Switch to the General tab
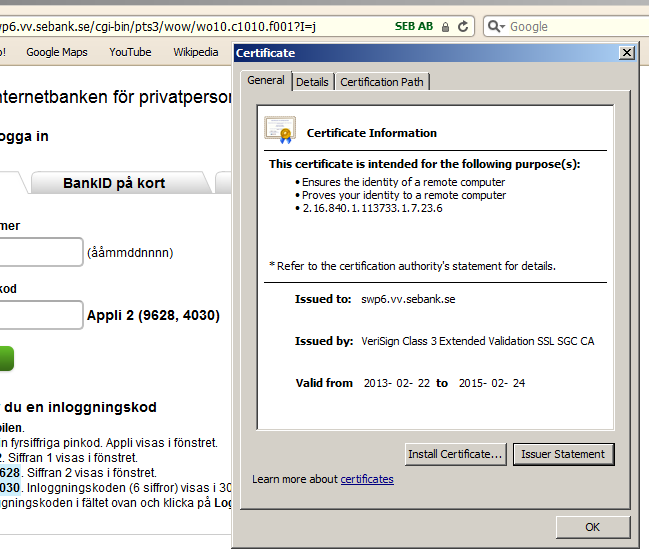Viewport: 649px width, 552px height. [266, 80]
